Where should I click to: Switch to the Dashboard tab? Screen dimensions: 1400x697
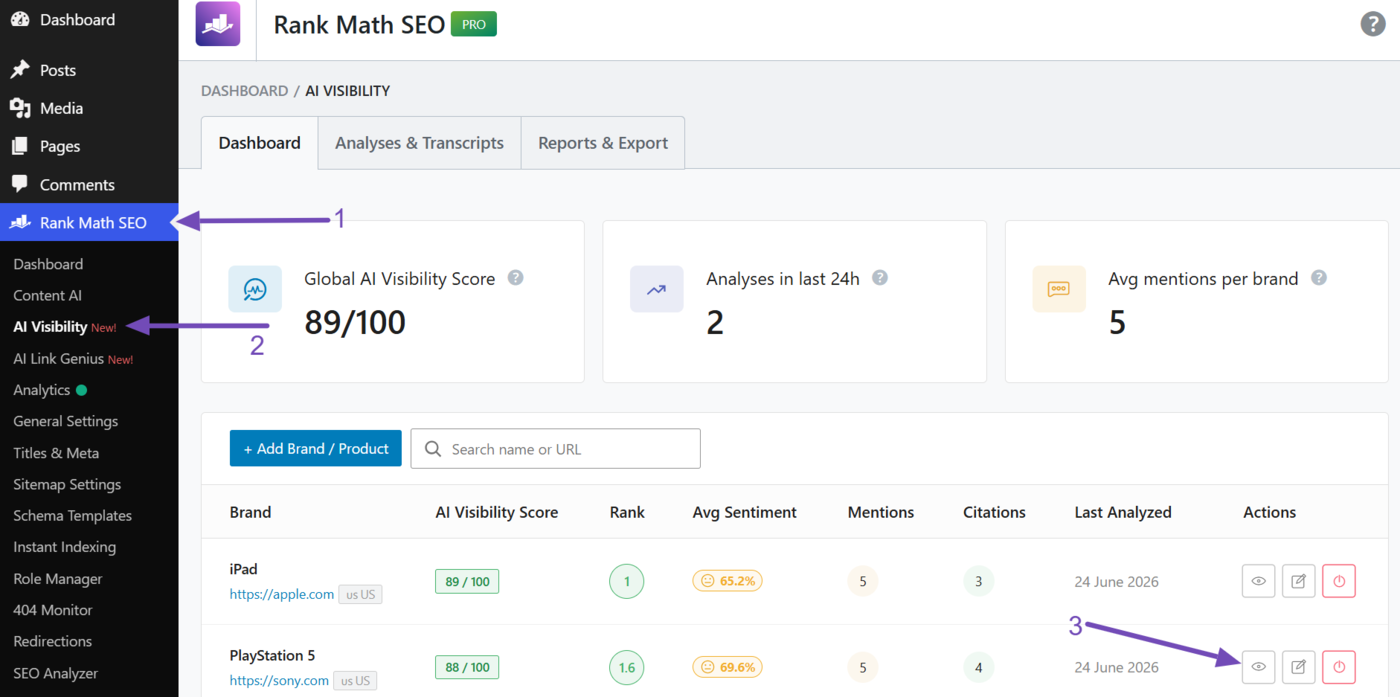click(260, 143)
